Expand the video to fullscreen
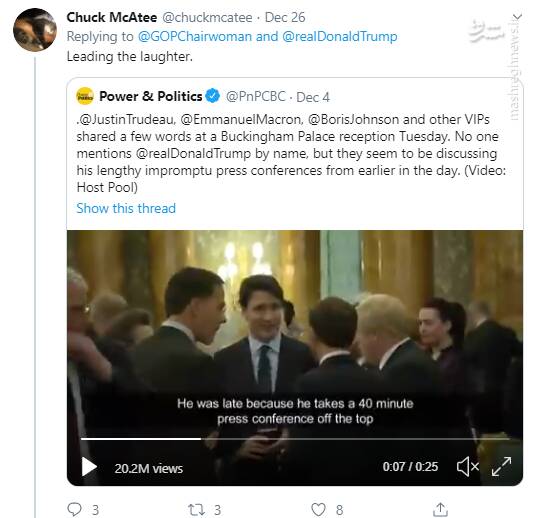 pos(501,467)
